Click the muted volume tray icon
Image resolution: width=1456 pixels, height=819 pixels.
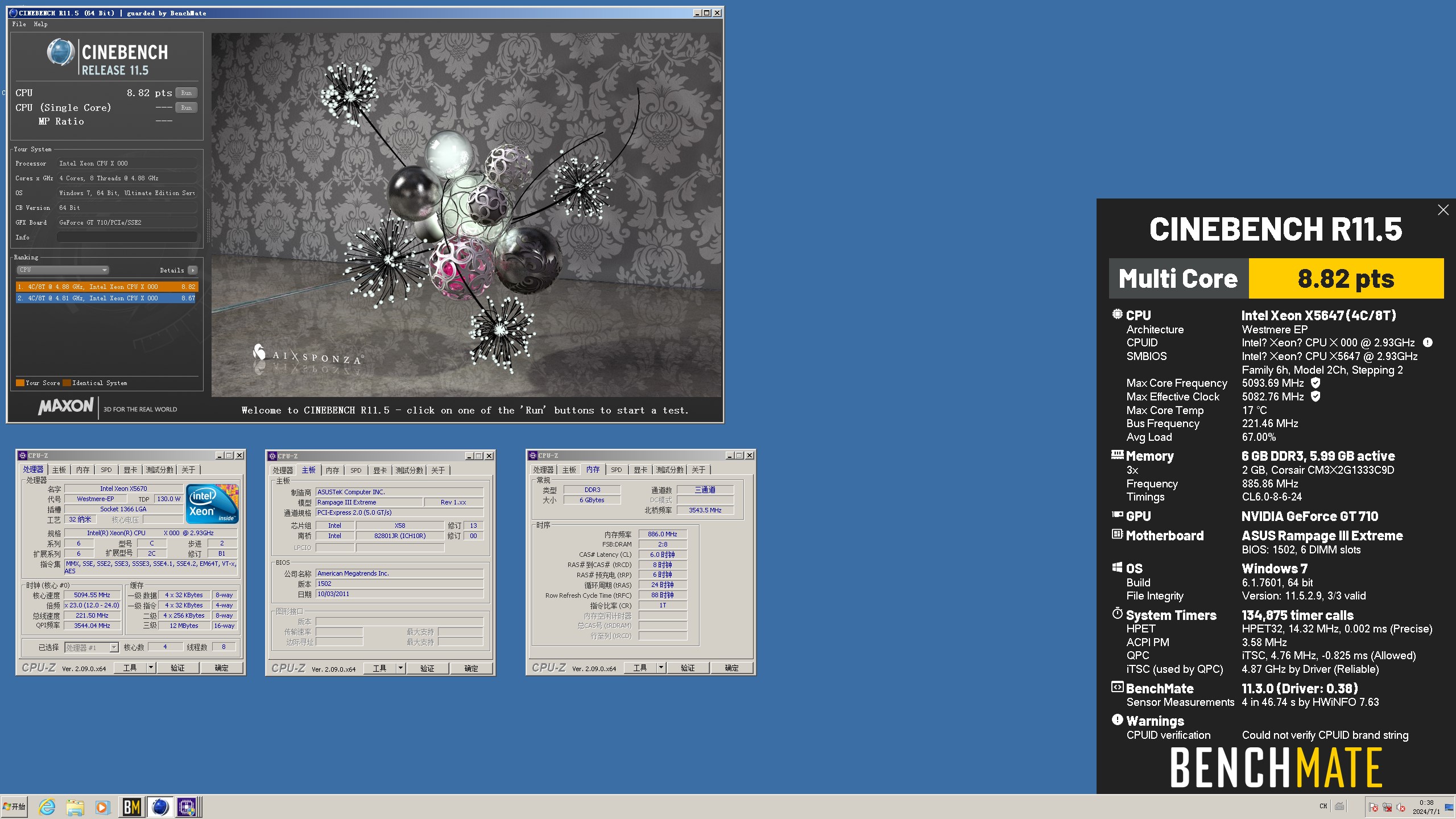[1401, 807]
